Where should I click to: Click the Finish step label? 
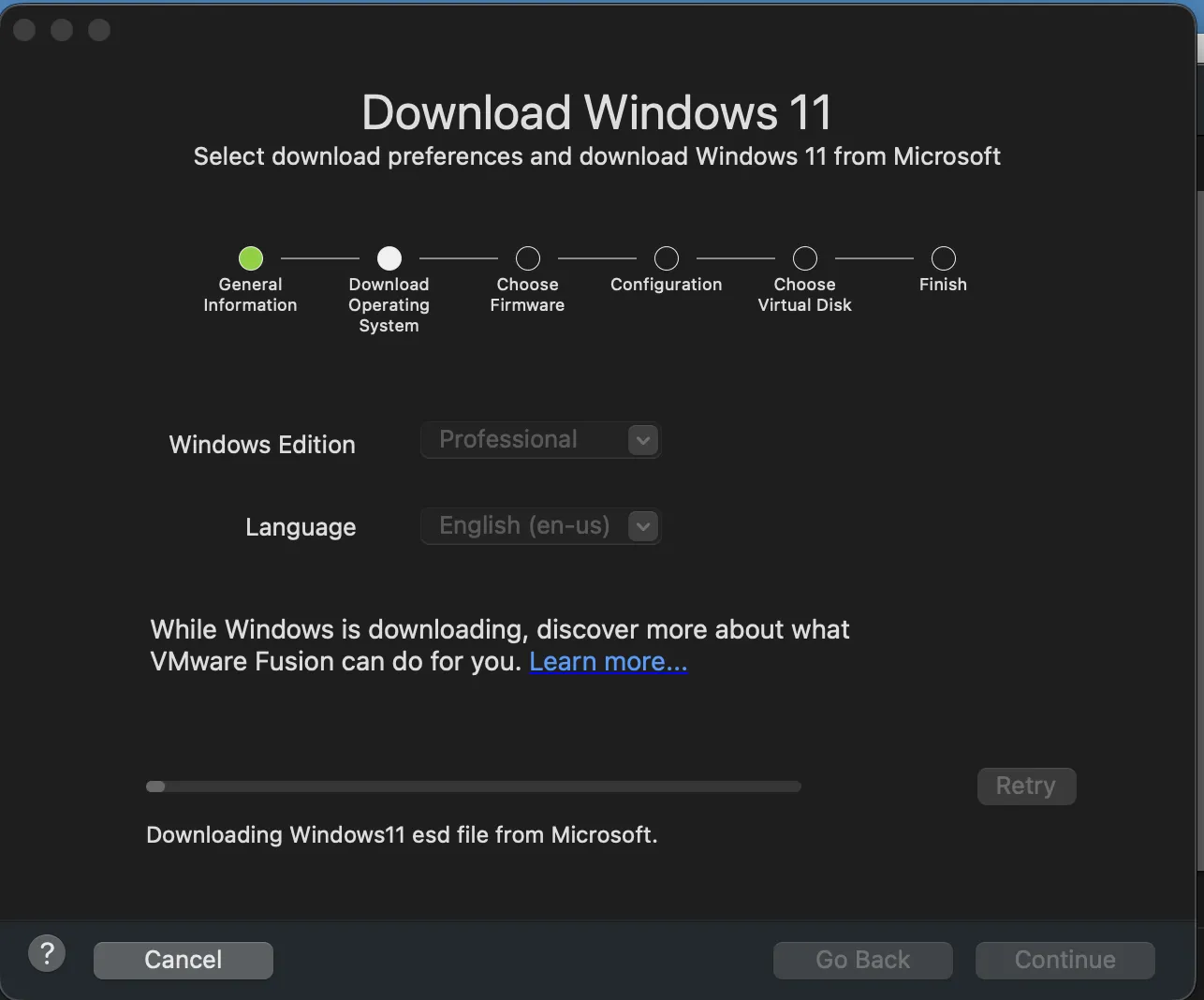pyautogui.click(x=943, y=285)
